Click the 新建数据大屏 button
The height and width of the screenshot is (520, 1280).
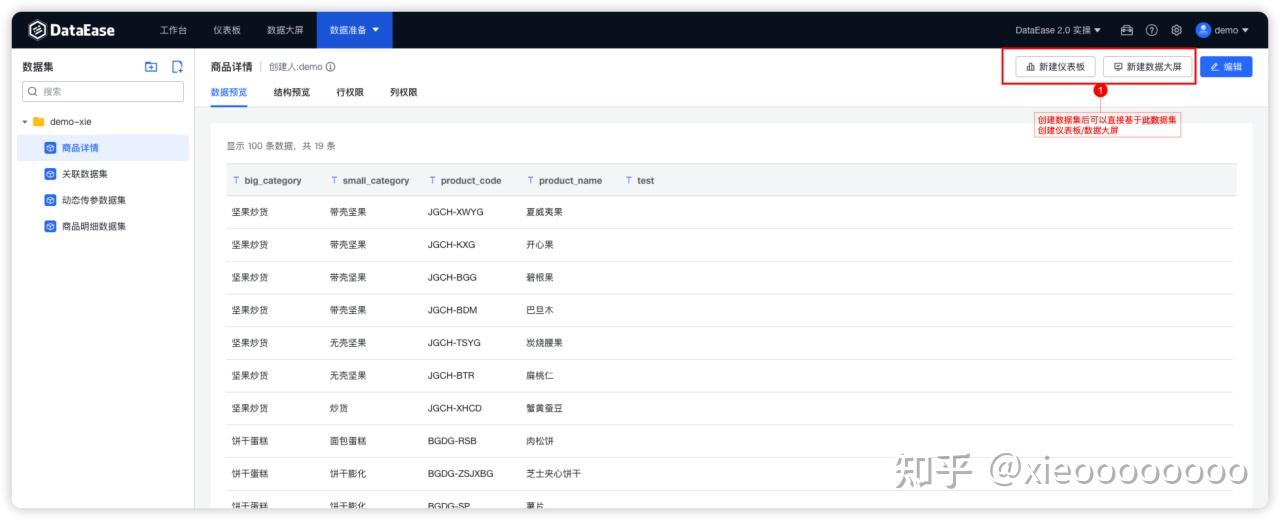click(x=1148, y=66)
